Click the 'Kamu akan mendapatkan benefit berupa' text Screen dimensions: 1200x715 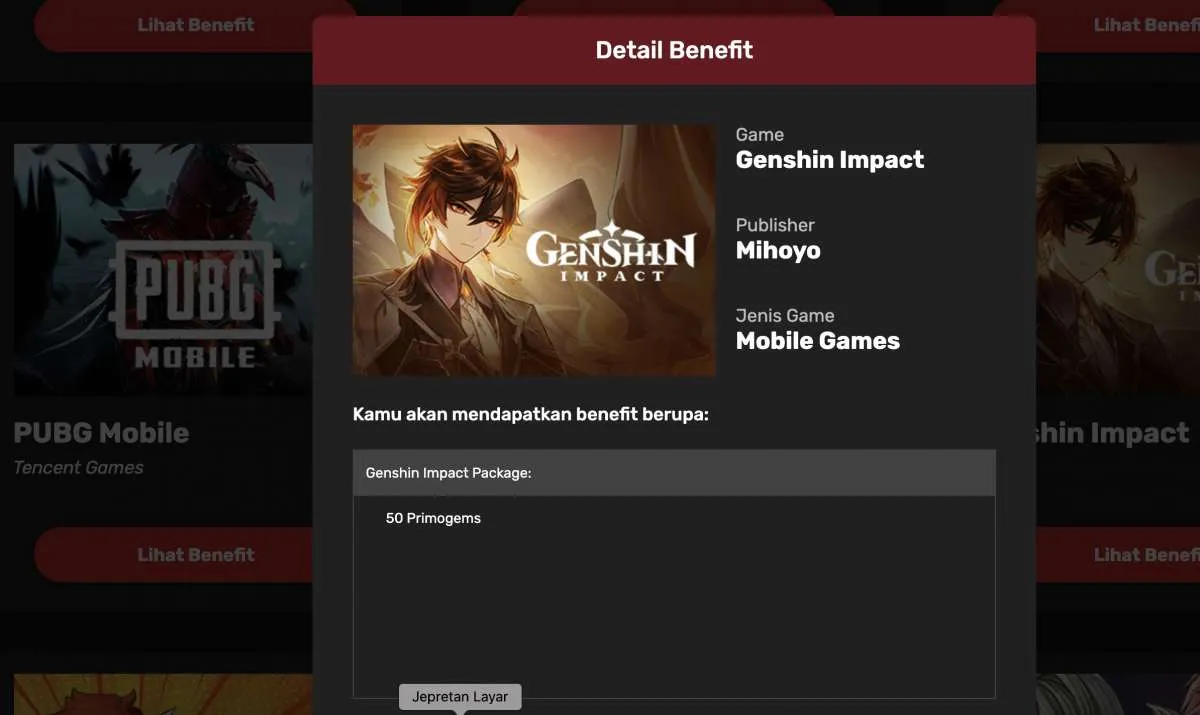coord(531,414)
